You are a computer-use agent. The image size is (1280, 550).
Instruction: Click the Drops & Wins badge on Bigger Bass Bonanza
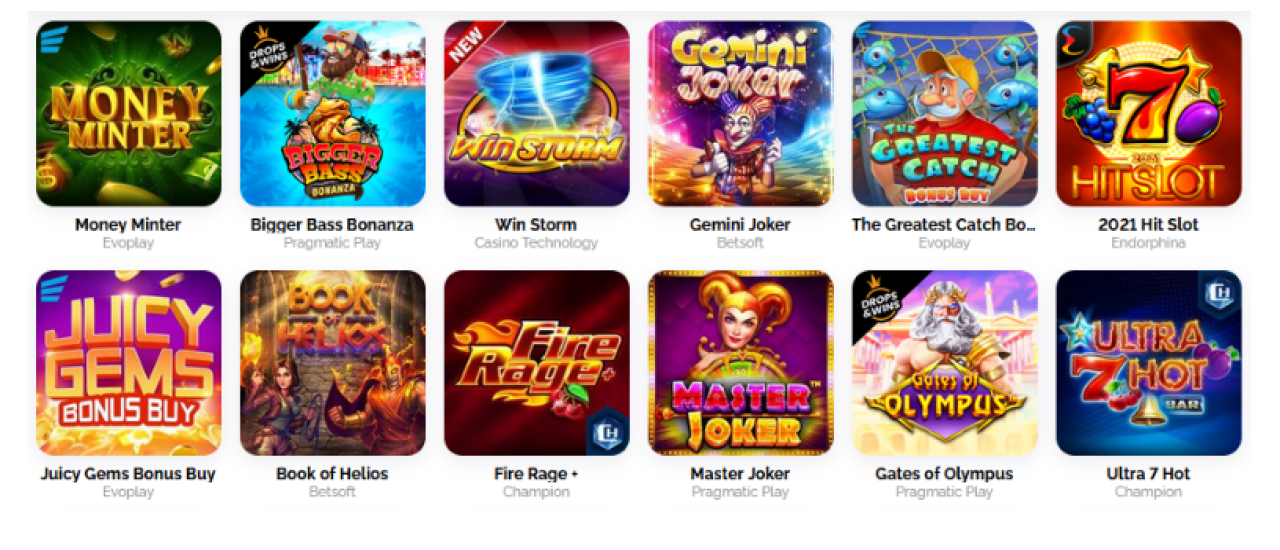265,48
